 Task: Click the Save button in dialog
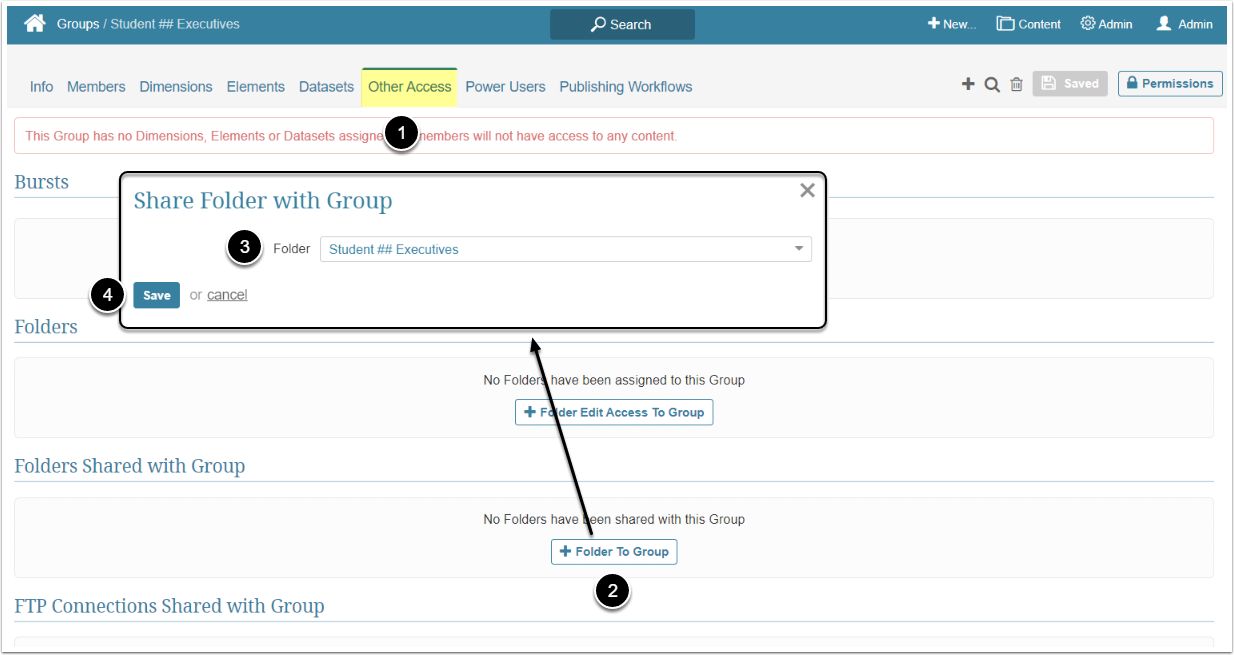click(x=157, y=295)
